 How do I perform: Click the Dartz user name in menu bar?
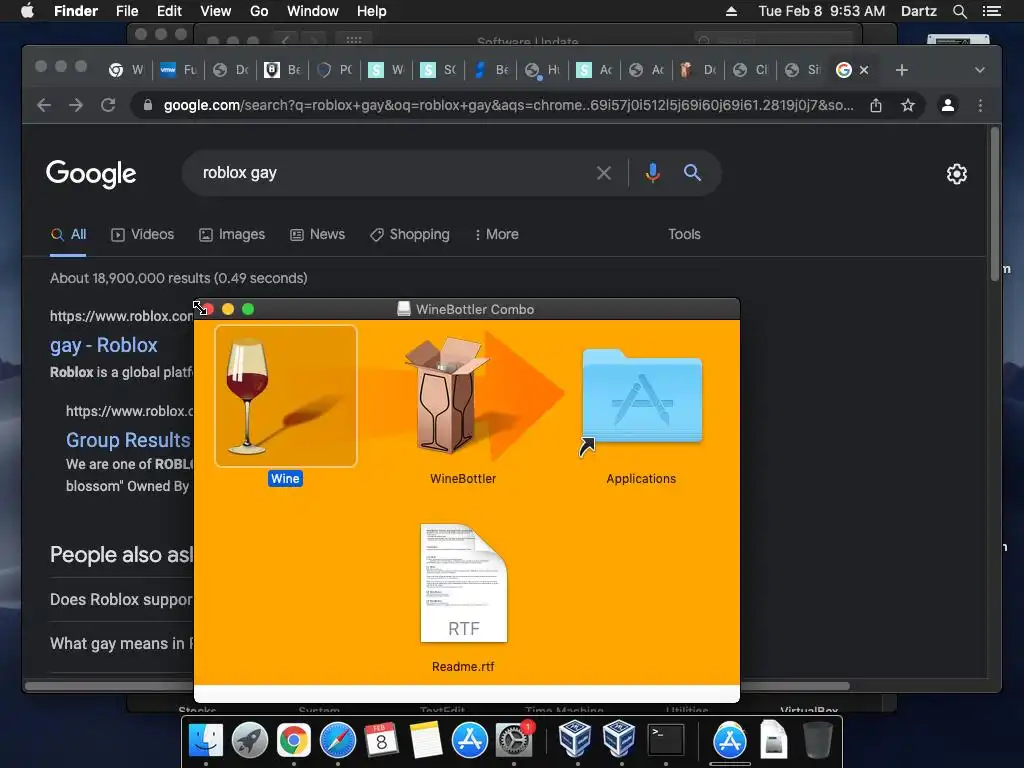[918, 11]
